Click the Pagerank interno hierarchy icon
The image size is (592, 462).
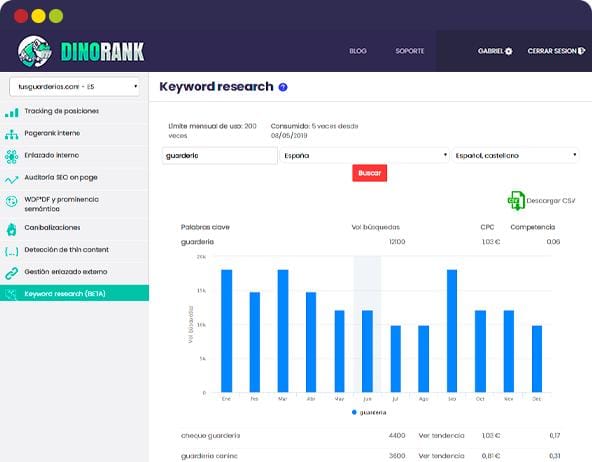[x=12, y=134]
